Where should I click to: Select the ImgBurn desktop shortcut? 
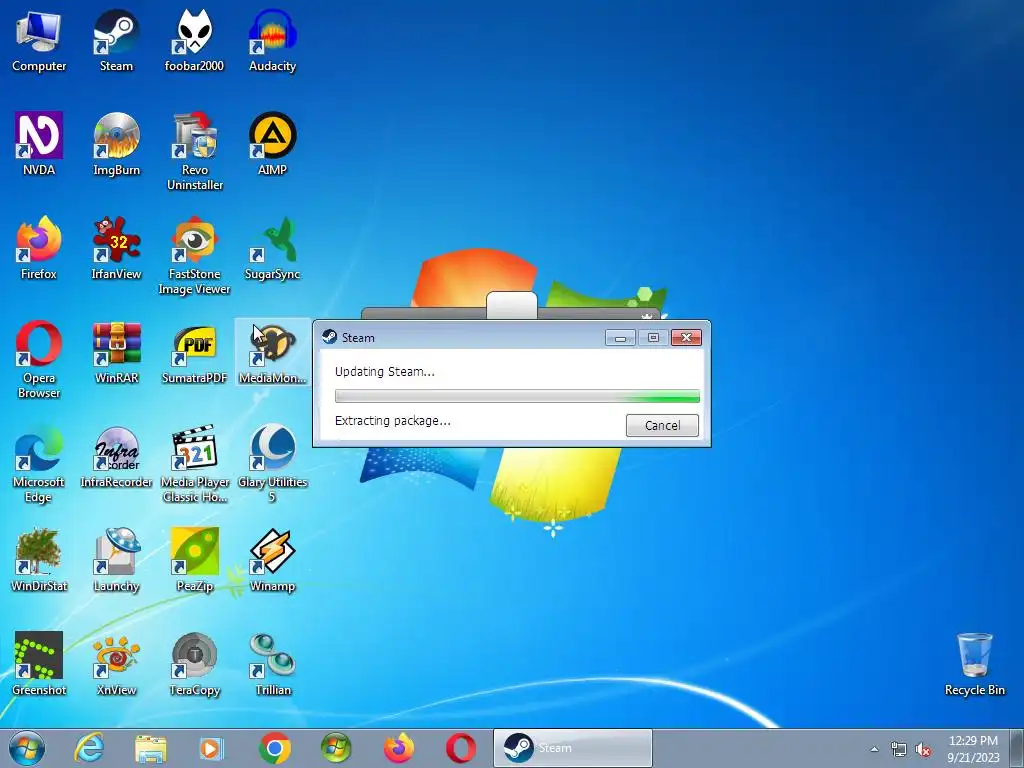point(116,144)
